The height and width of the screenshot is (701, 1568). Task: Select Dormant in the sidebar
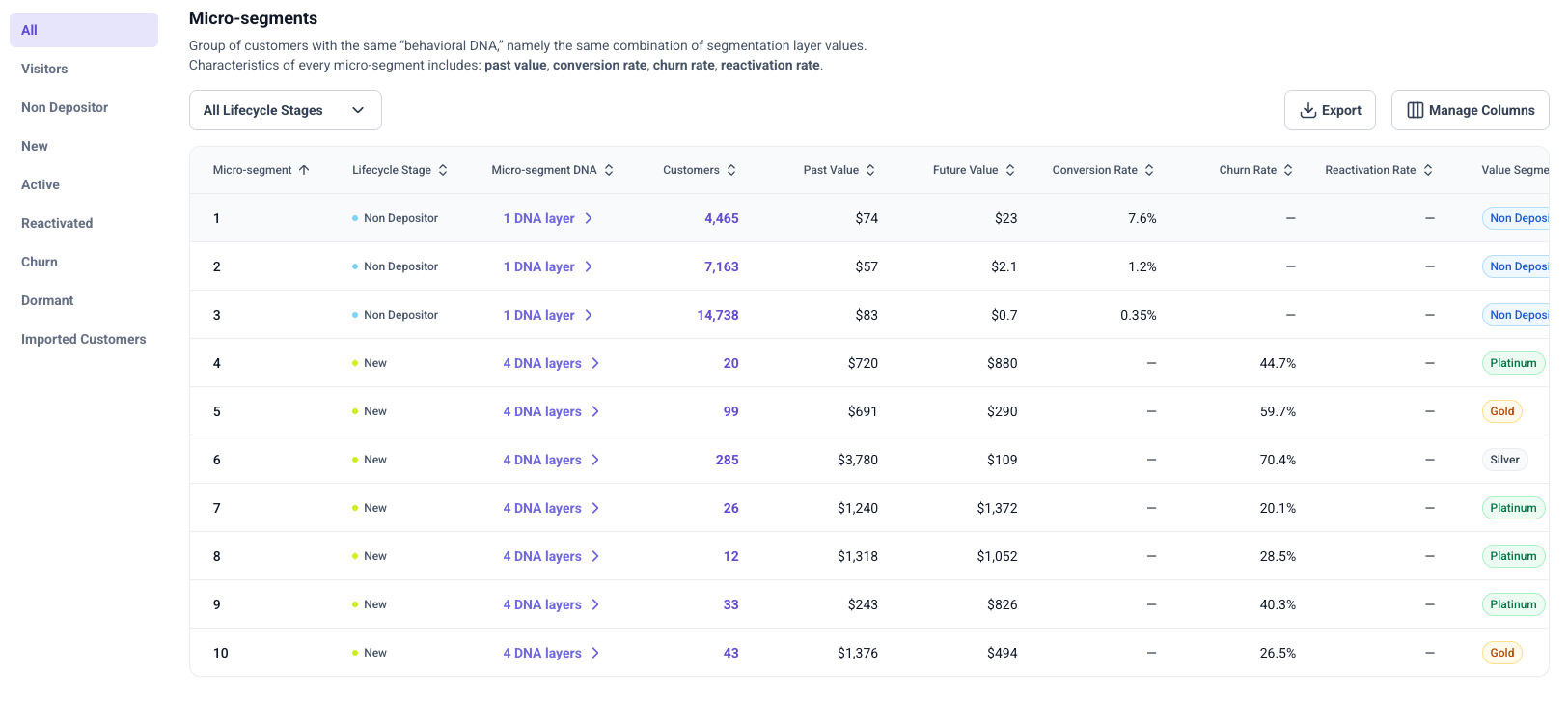coord(84,300)
